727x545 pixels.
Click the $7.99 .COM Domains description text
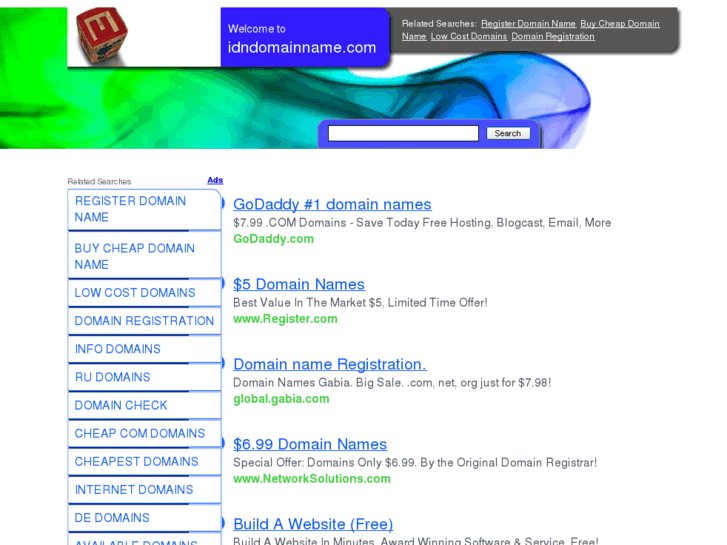coord(422,223)
